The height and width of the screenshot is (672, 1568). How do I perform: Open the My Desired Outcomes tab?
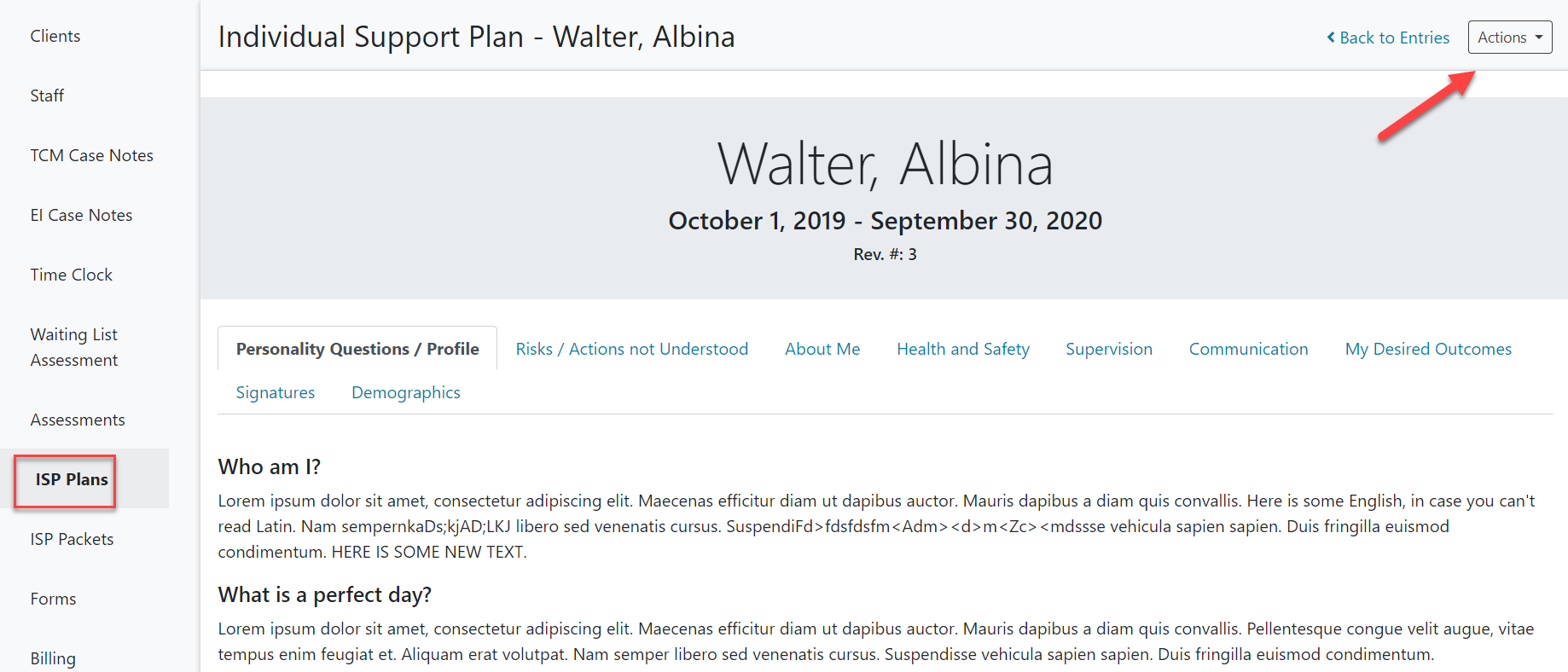[x=1428, y=349]
